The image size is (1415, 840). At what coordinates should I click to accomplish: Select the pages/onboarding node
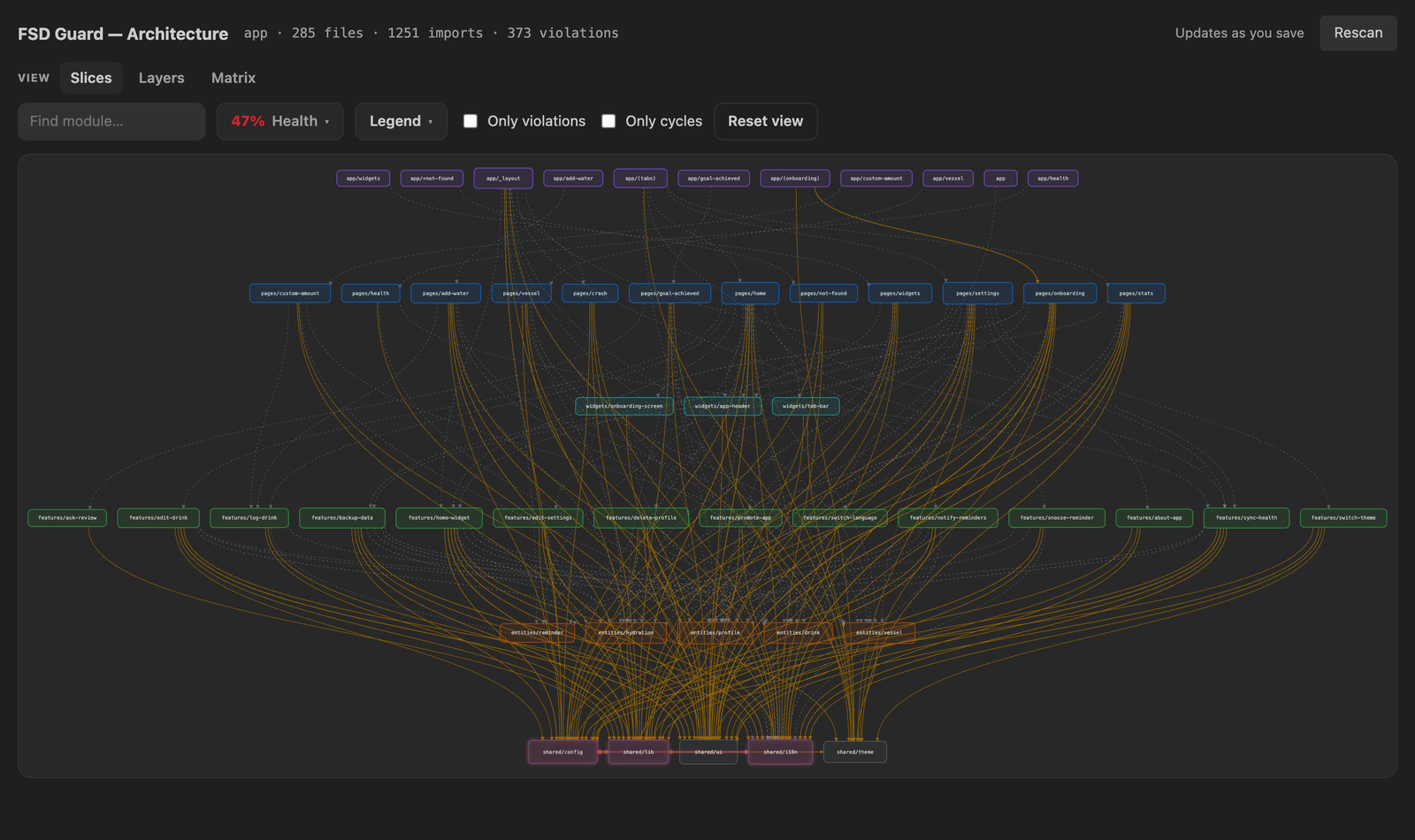[1059, 294]
